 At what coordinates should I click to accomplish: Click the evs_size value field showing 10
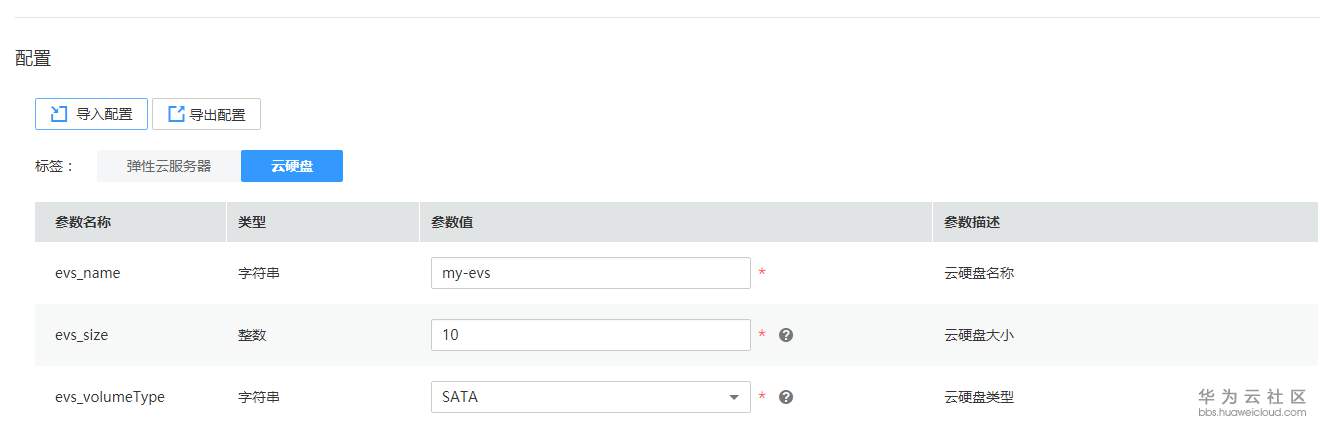click(x=590, y=335)
